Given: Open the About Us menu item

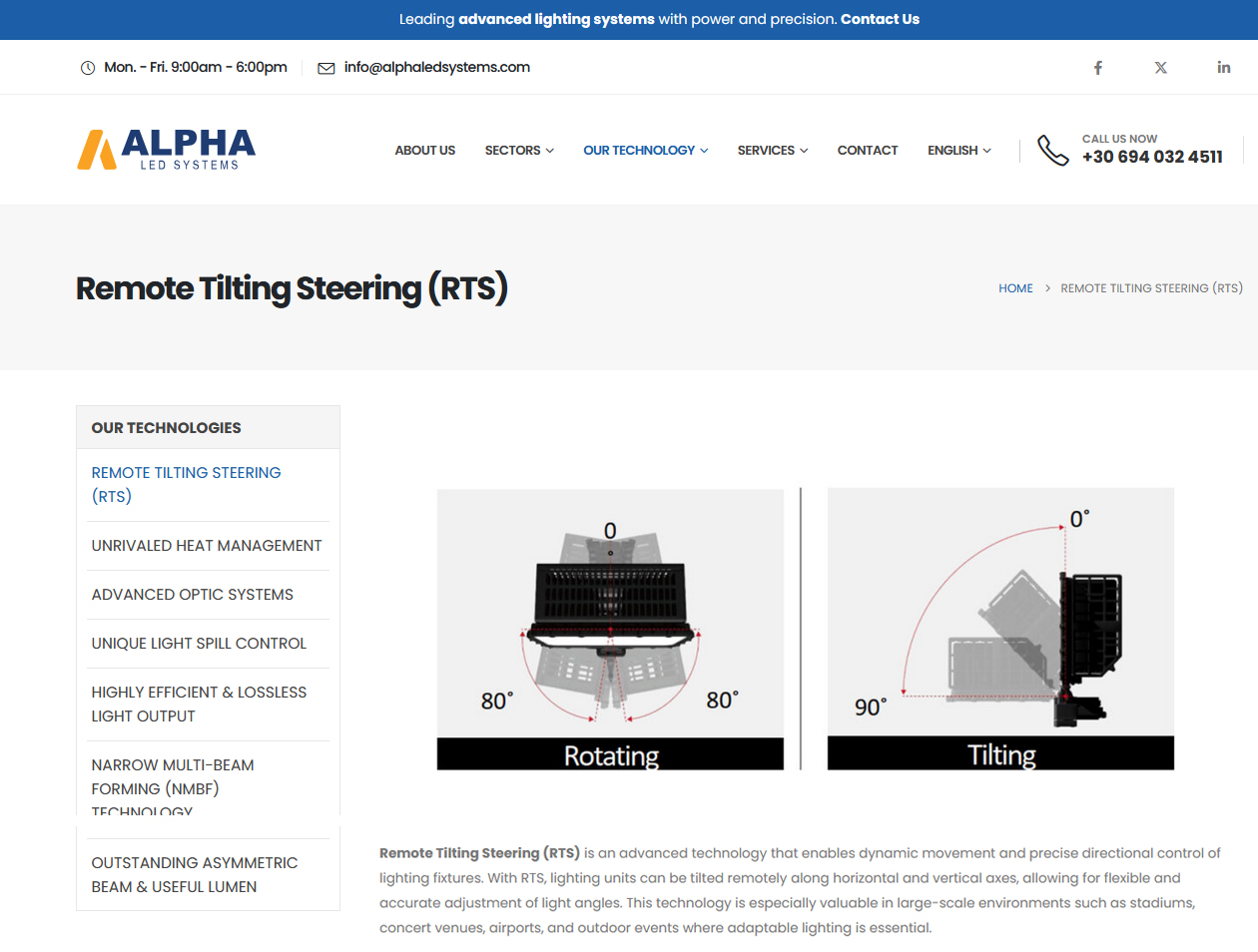Looking at the screenshot, I should pyautogui.click(x=425, y=151).
